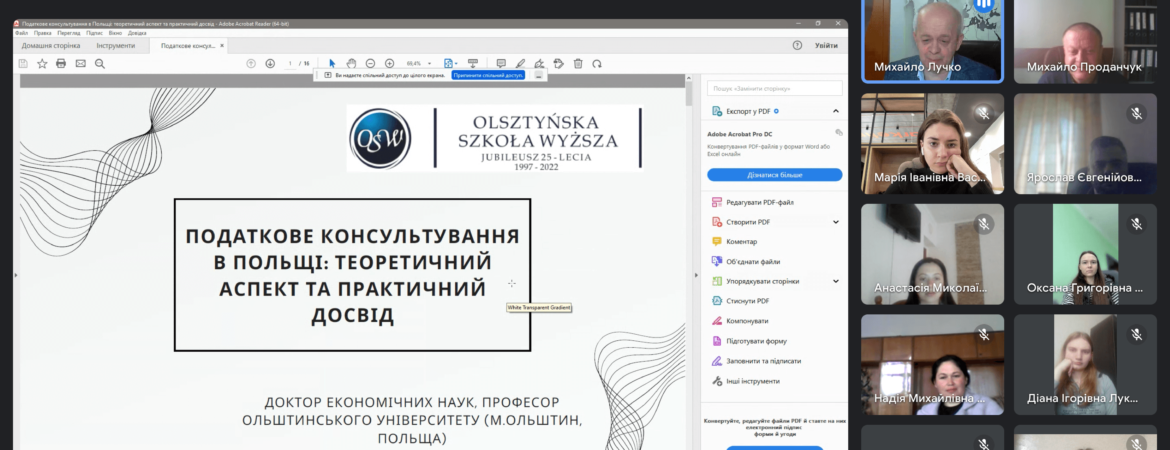
Task: Open the Правка menu
Action: [x=43, y=33]
